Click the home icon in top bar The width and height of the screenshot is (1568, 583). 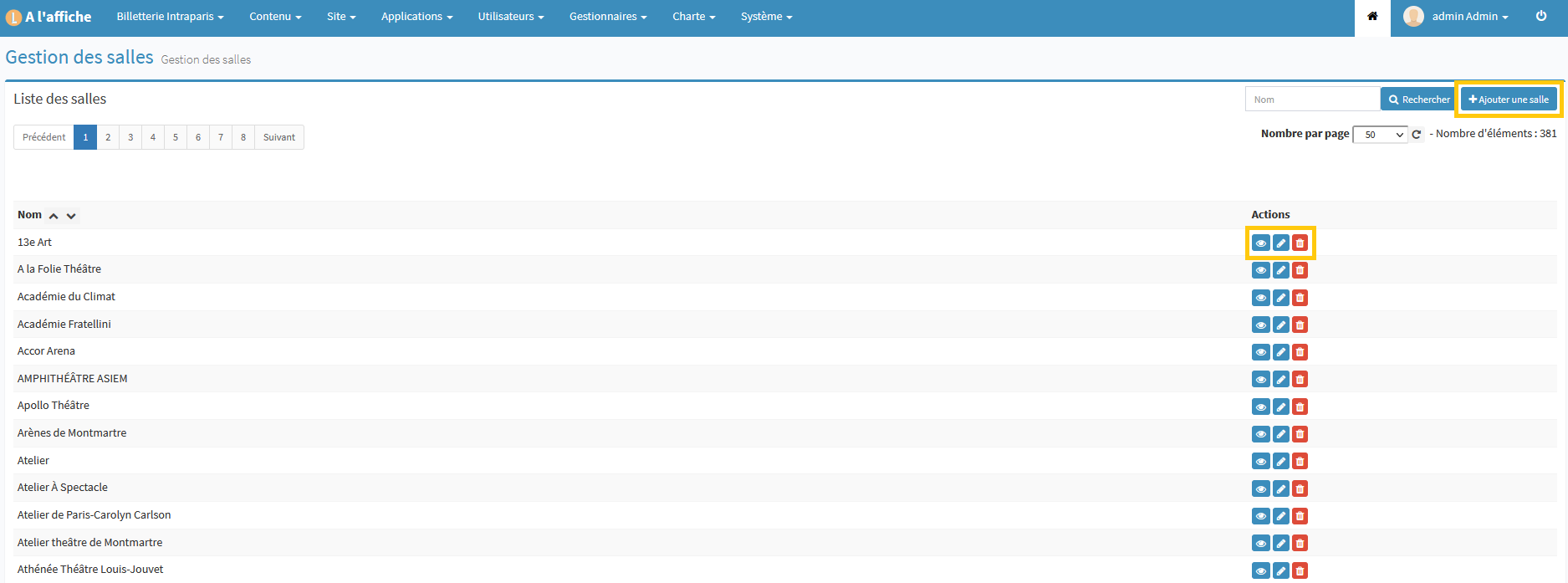click(1372, 17)
